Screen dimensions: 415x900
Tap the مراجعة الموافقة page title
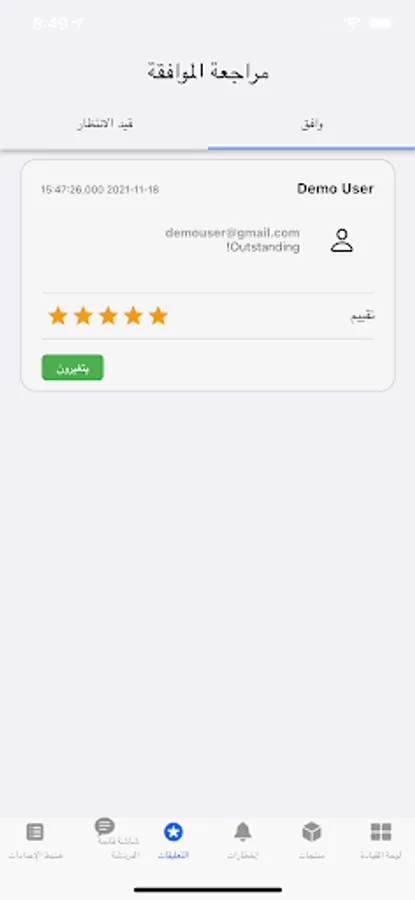point(207,73)
